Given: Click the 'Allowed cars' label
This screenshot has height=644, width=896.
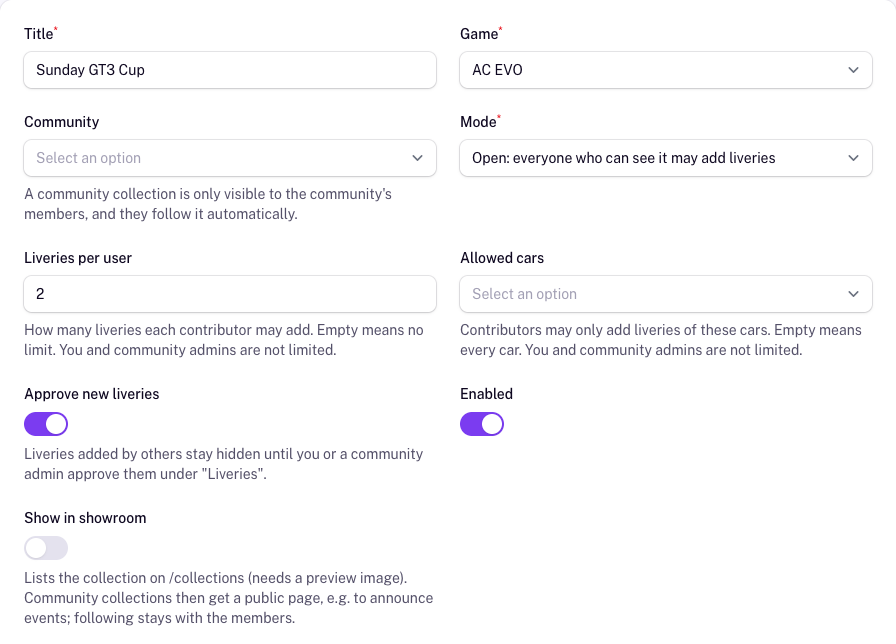Looking at the screenshot, I should coord(502,258).
